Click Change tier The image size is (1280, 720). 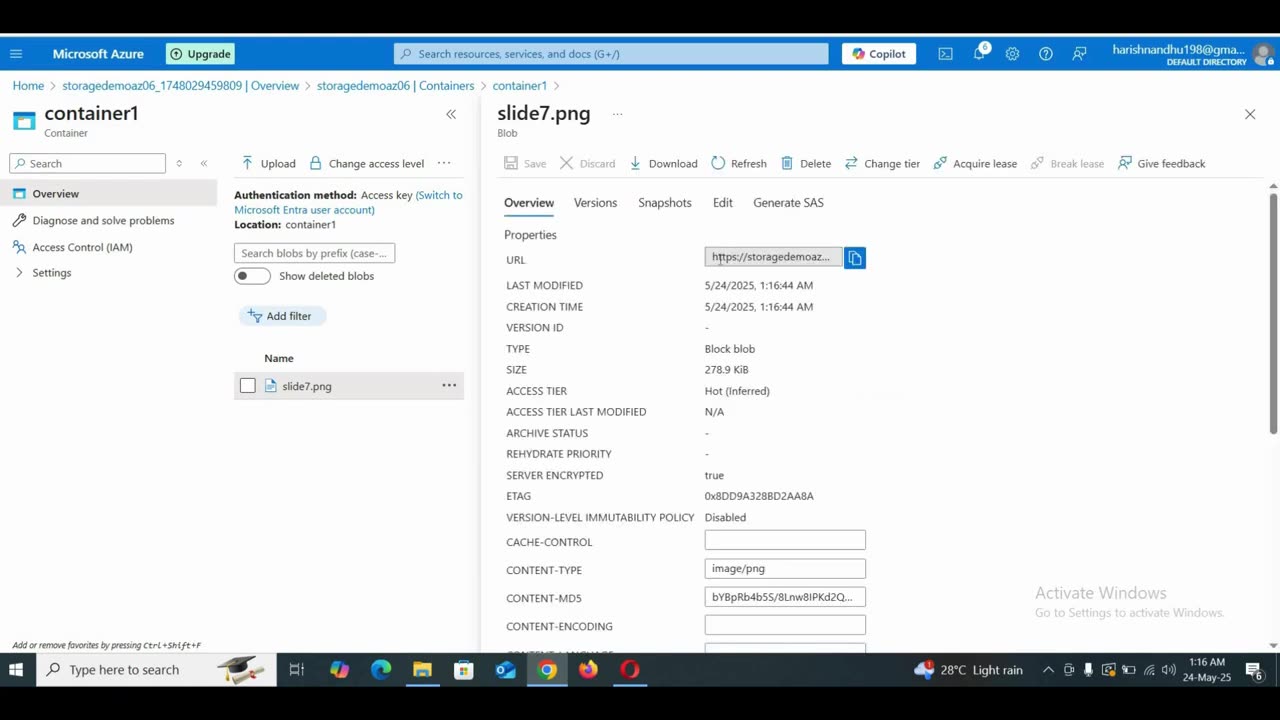click(x=882, y=163)
